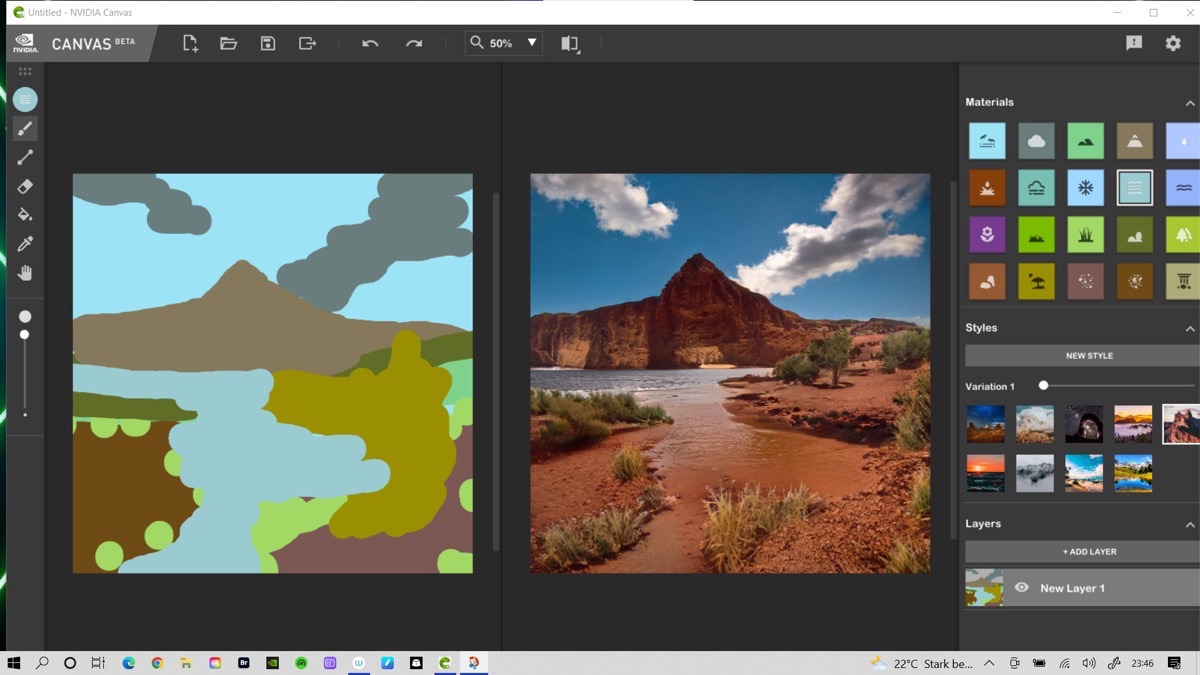
Task: Collapse the Styles panel
Action: (x=1189, y=328)
